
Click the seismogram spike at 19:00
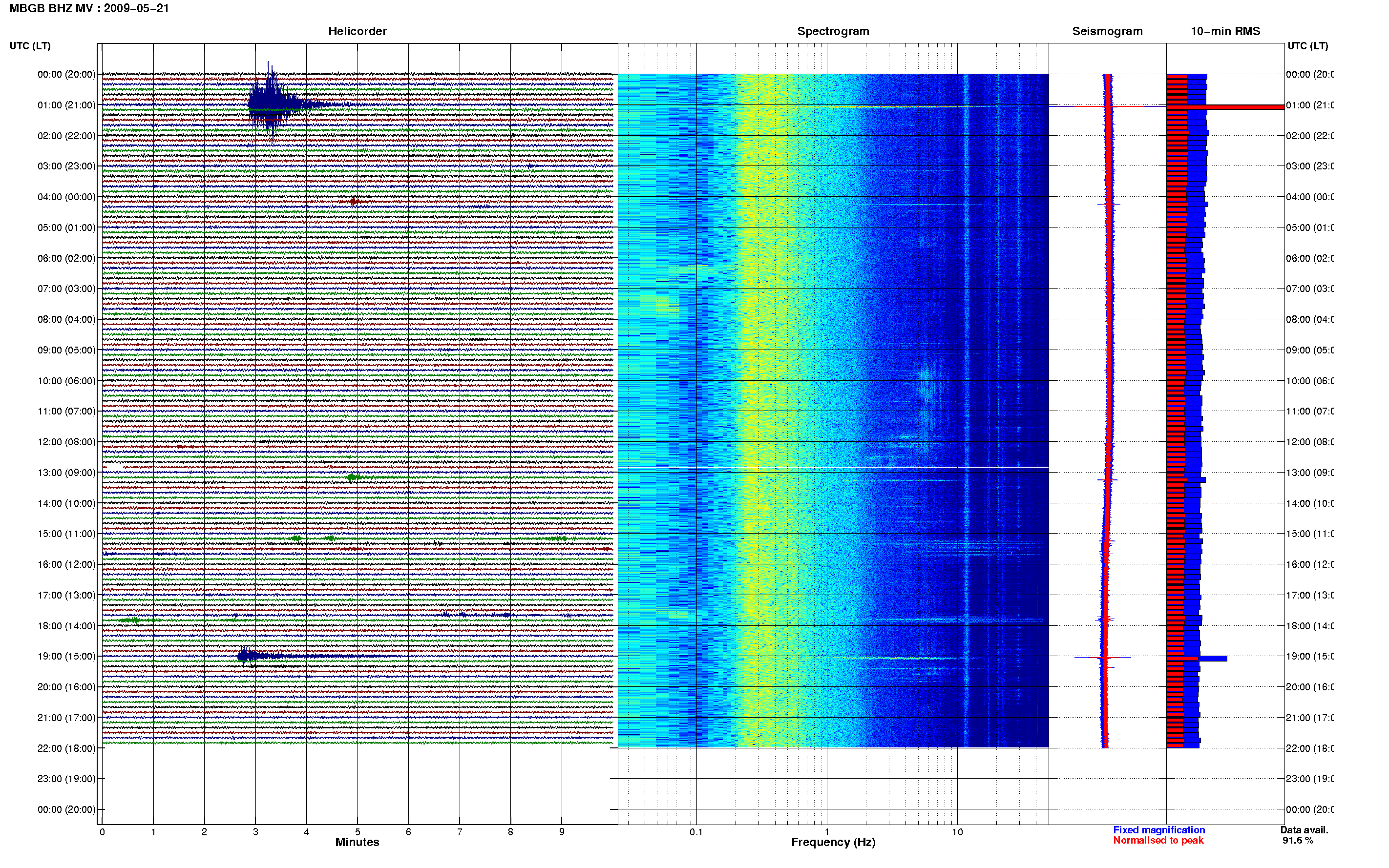(1103, 657)
